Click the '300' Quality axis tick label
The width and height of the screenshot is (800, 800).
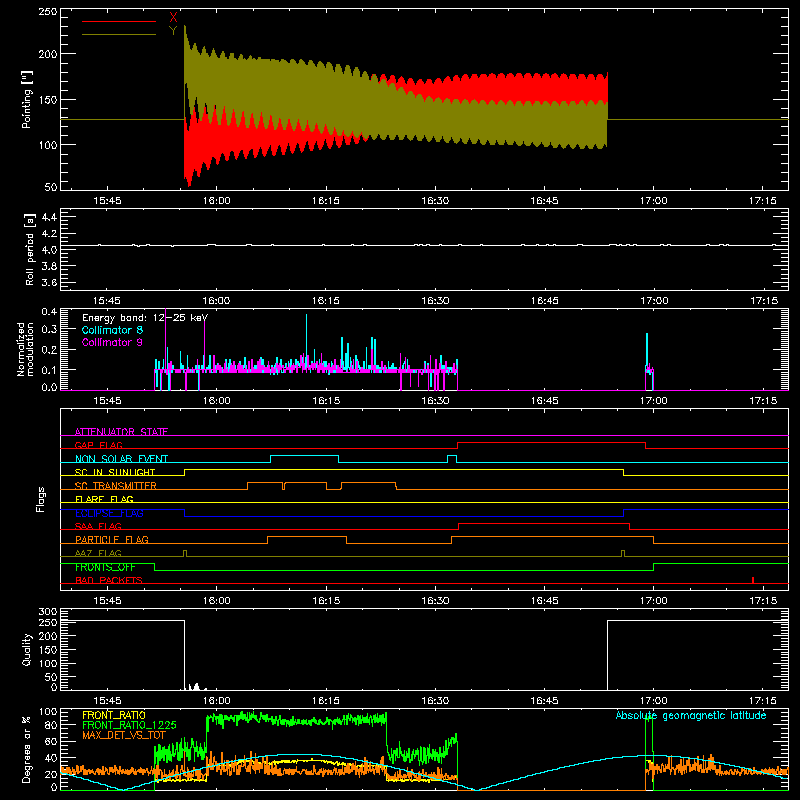[48, 612]
